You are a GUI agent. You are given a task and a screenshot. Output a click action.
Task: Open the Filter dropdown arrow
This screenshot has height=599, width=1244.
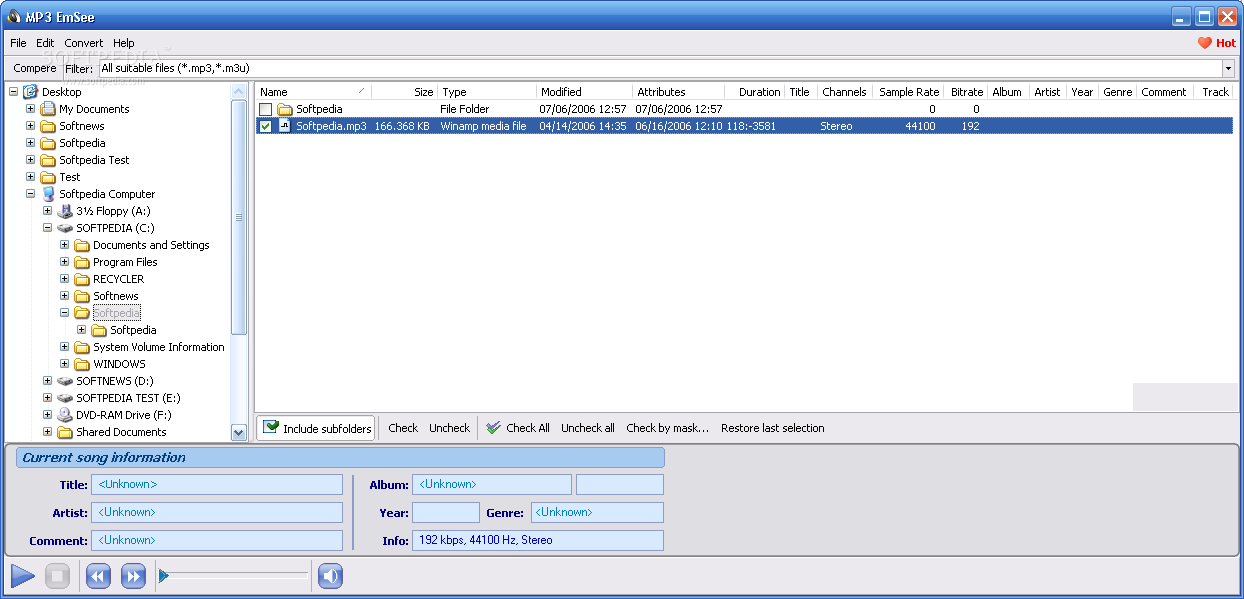click(1228, 68)
